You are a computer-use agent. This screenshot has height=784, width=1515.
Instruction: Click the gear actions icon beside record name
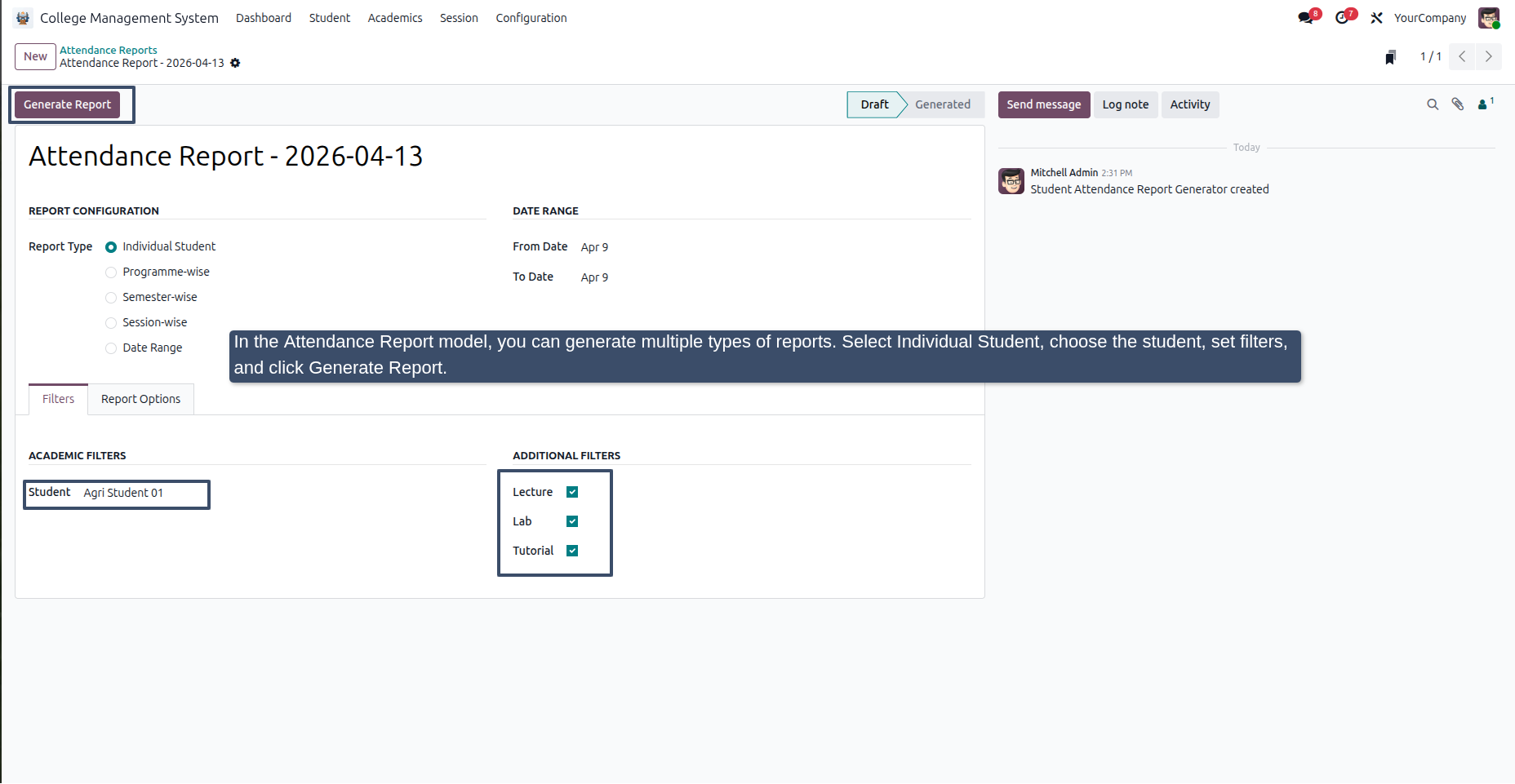[x=235, y=63]
